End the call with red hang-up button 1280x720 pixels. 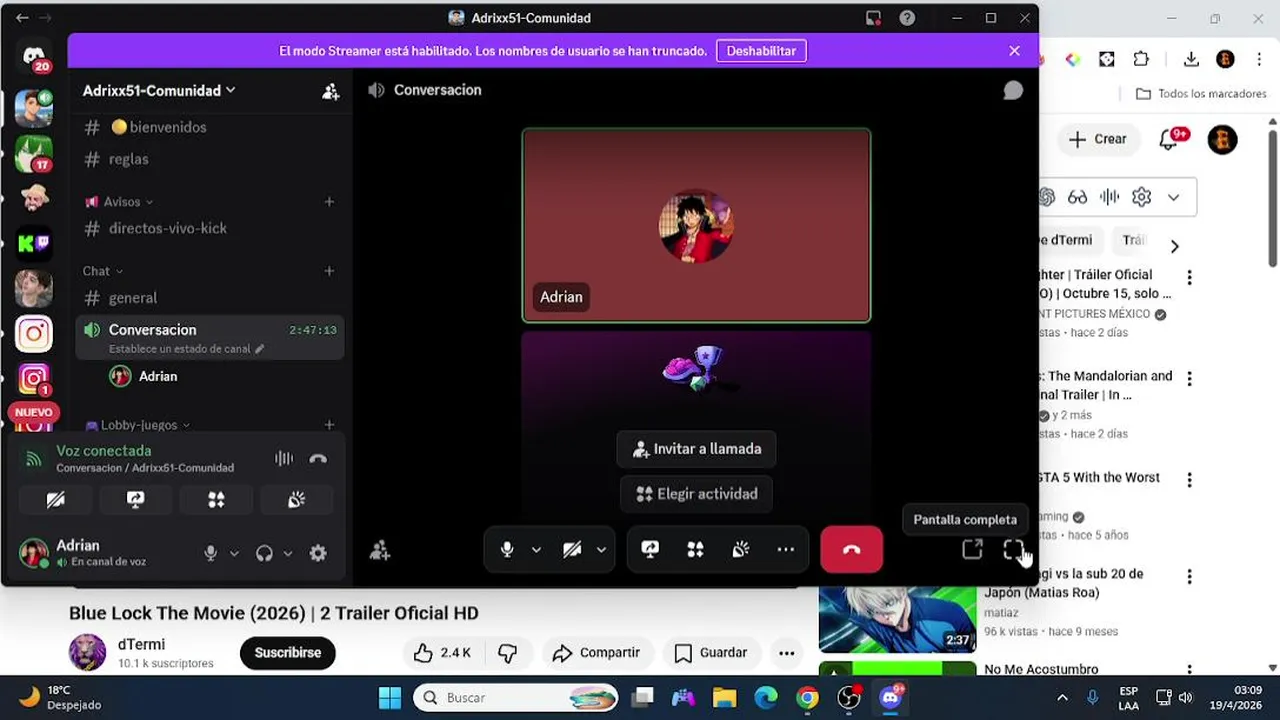click(851, 549)
